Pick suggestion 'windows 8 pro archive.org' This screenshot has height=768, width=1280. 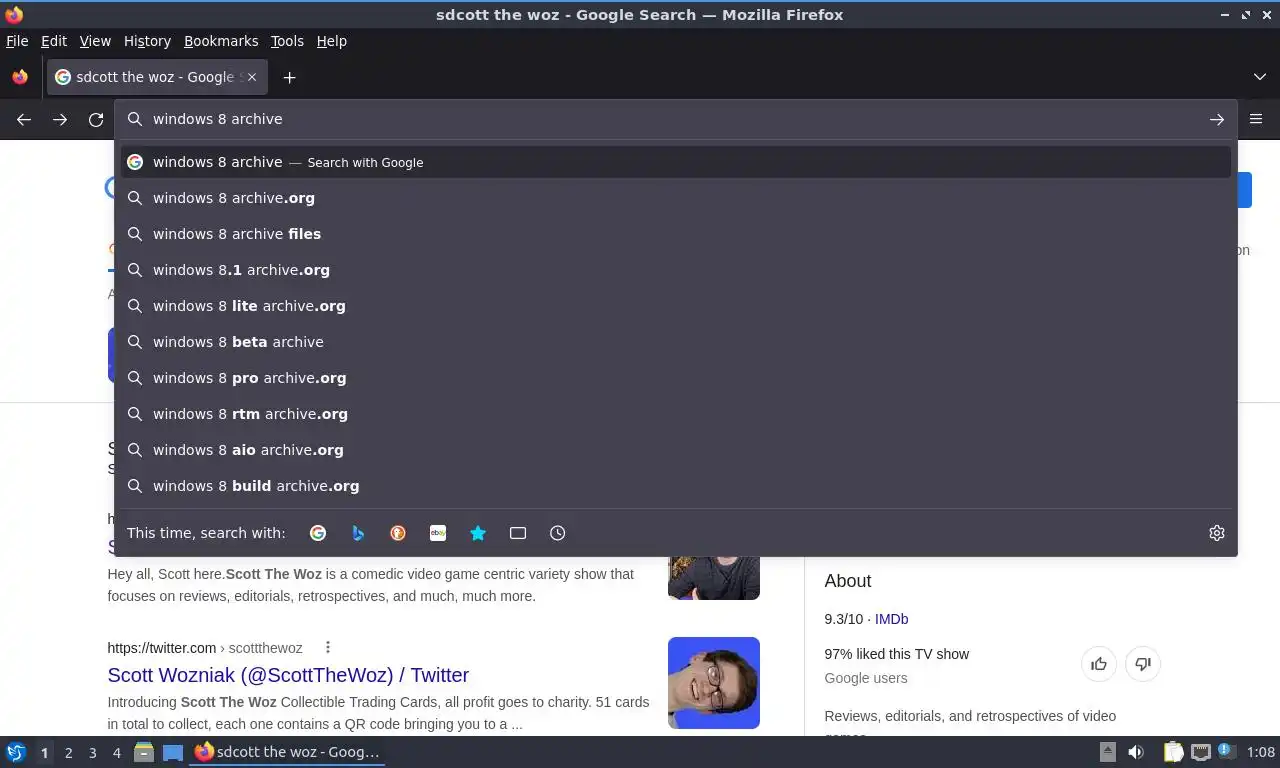[x=676, y=378]
